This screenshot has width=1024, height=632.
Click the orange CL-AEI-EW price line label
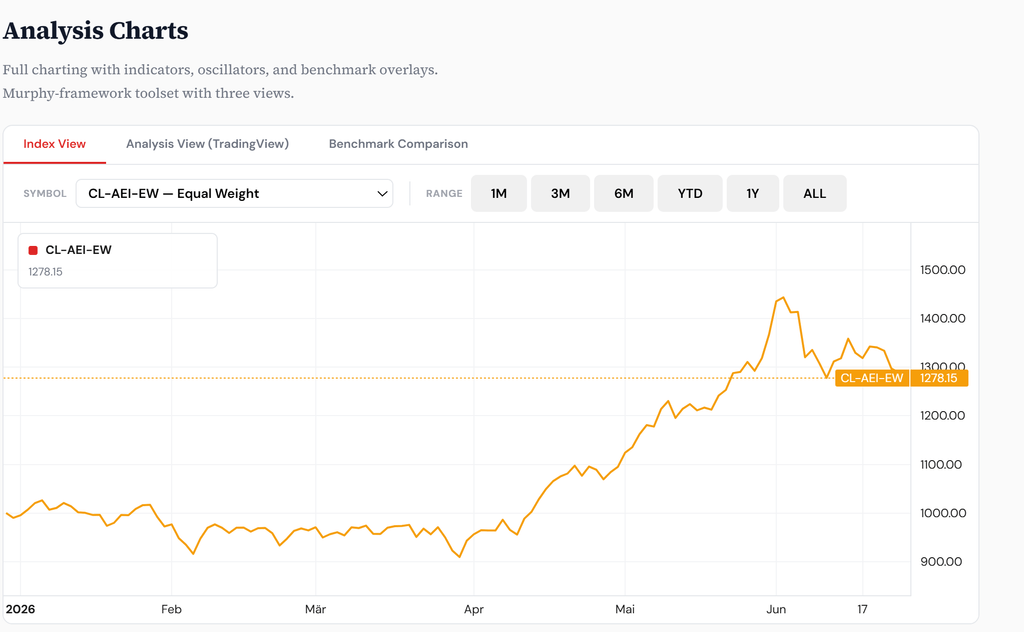872,378
